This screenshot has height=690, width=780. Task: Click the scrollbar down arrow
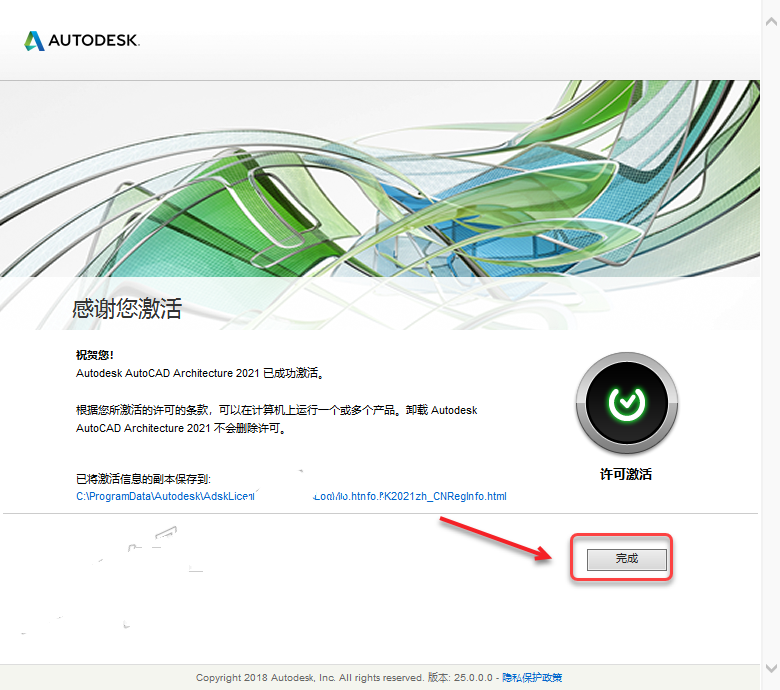(771, 668)
